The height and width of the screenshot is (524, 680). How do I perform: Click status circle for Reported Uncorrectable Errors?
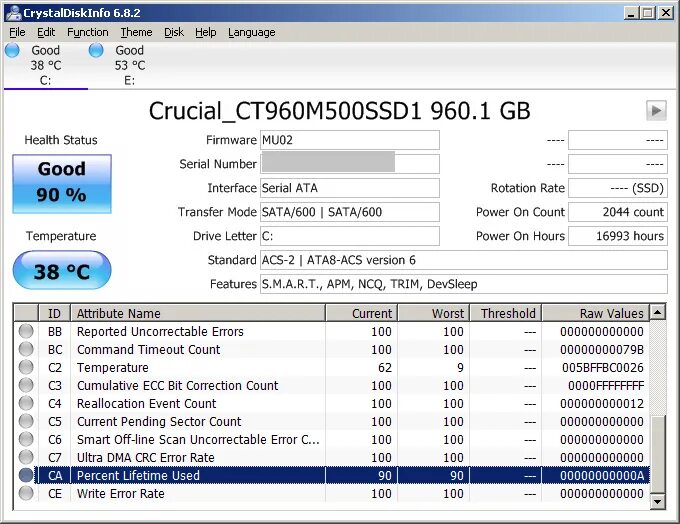[26, 331]
